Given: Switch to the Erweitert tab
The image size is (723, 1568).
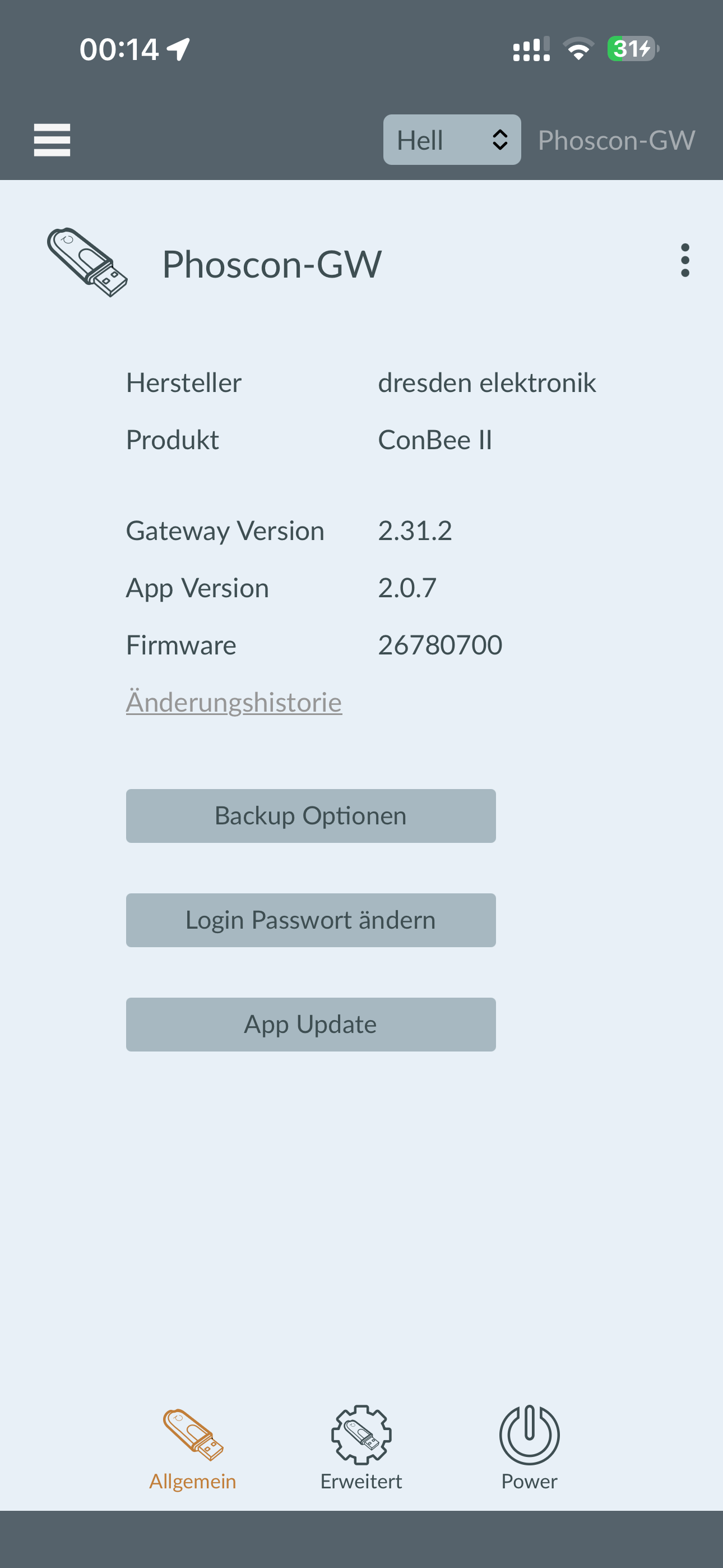Looking at the screenshot, I should tap(361, 1481).
